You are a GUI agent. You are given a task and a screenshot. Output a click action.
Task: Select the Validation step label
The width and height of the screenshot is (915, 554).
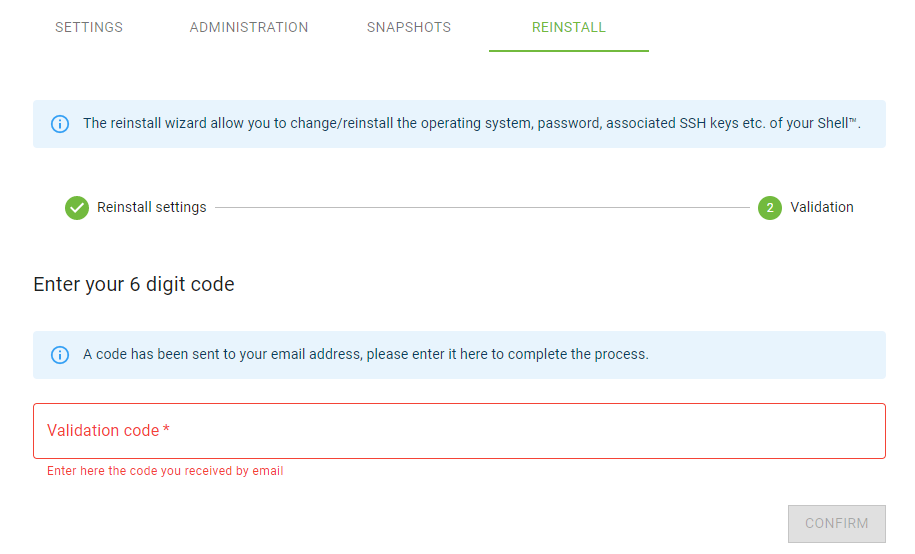coord(822,208)
